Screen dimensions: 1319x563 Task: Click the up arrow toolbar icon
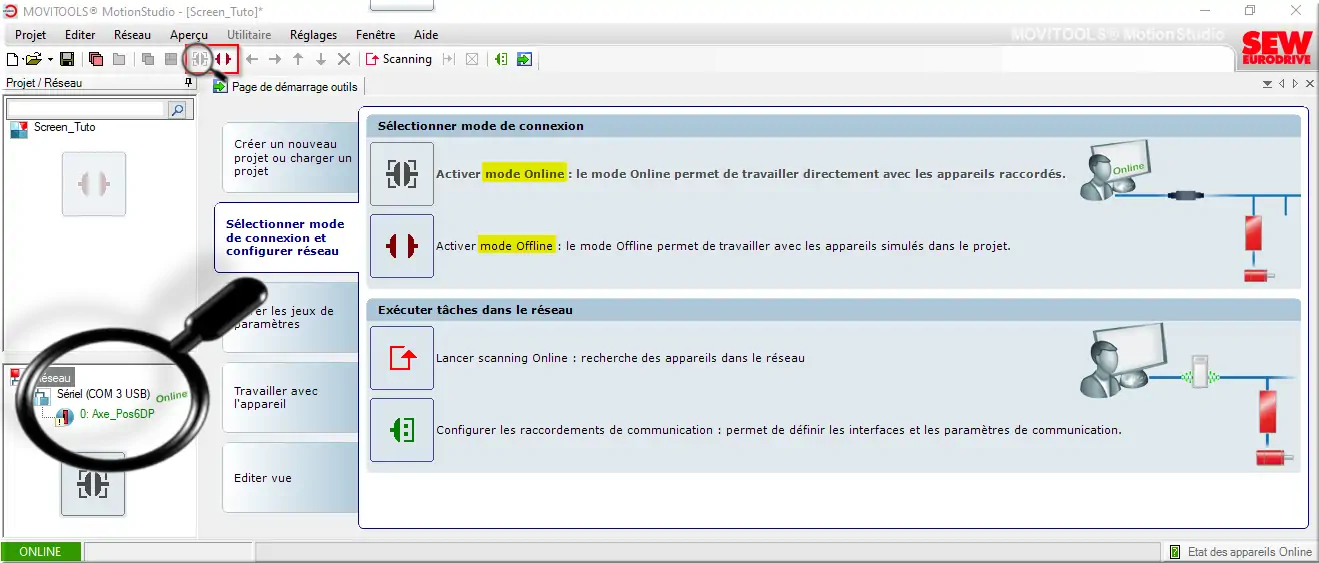[x=298, y=59]
